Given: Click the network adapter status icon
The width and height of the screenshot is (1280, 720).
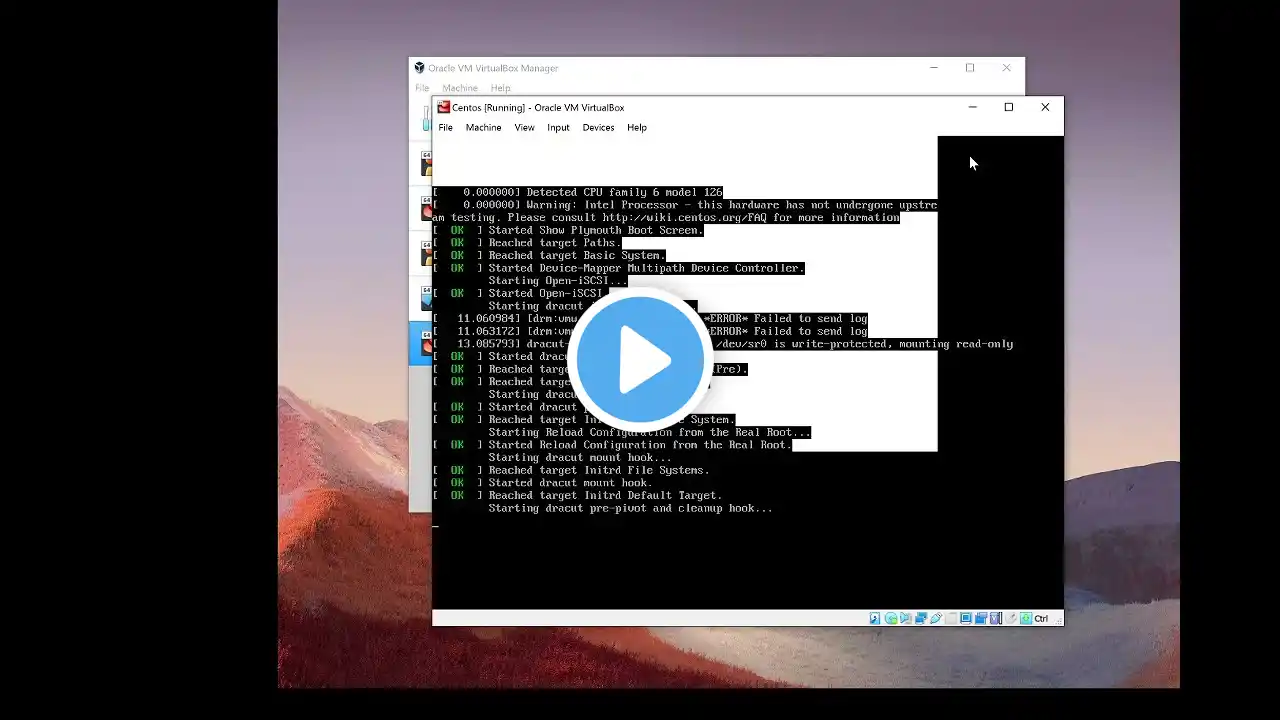Looking at the screenshot, I should 920,618.
